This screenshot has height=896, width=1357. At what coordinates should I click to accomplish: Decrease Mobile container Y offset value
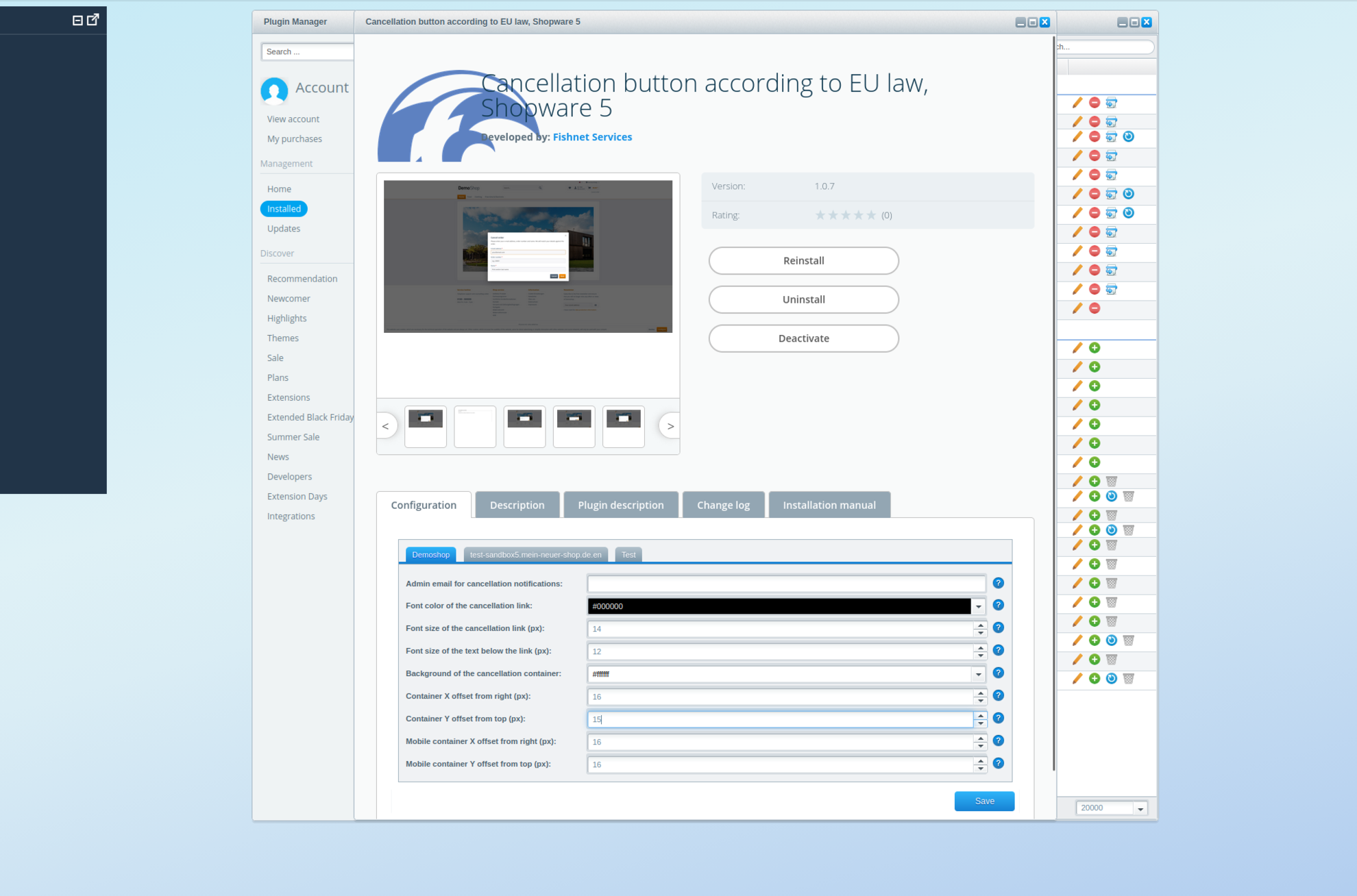(981, 768)
